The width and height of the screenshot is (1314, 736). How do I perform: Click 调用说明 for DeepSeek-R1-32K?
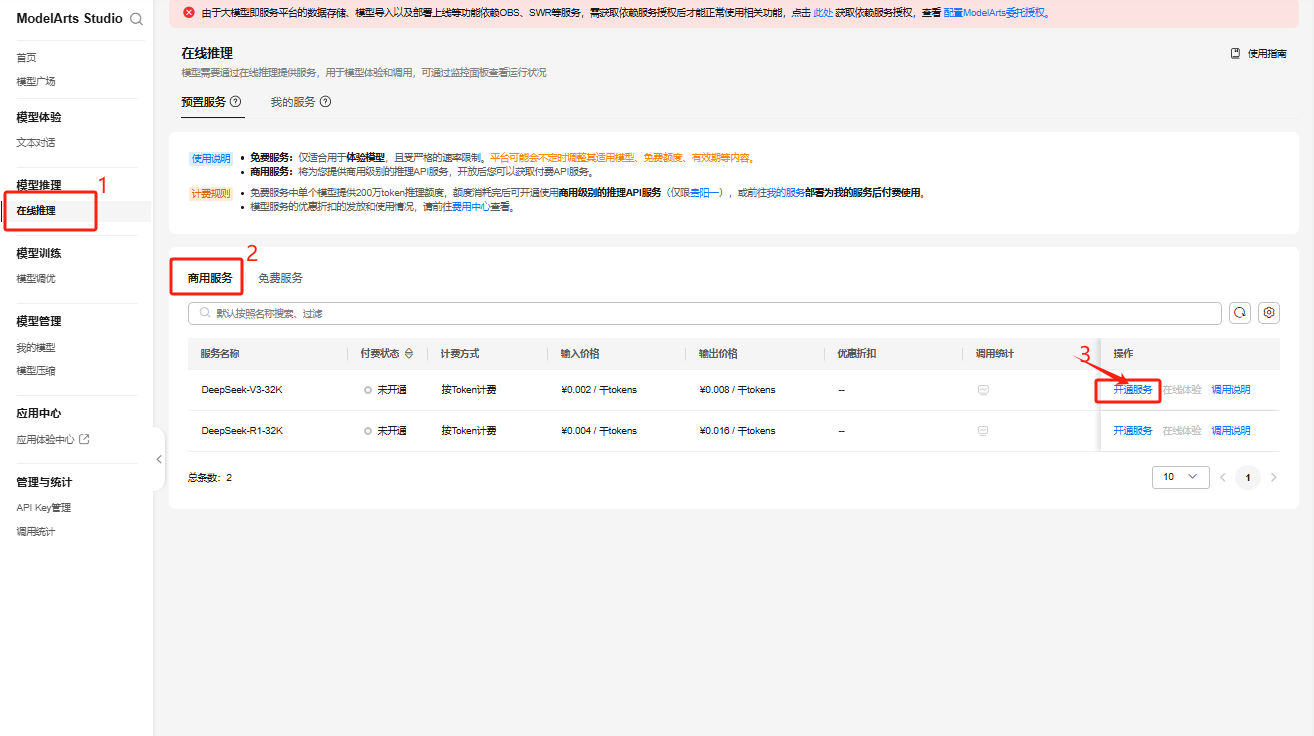click(x=1231, y=431)
